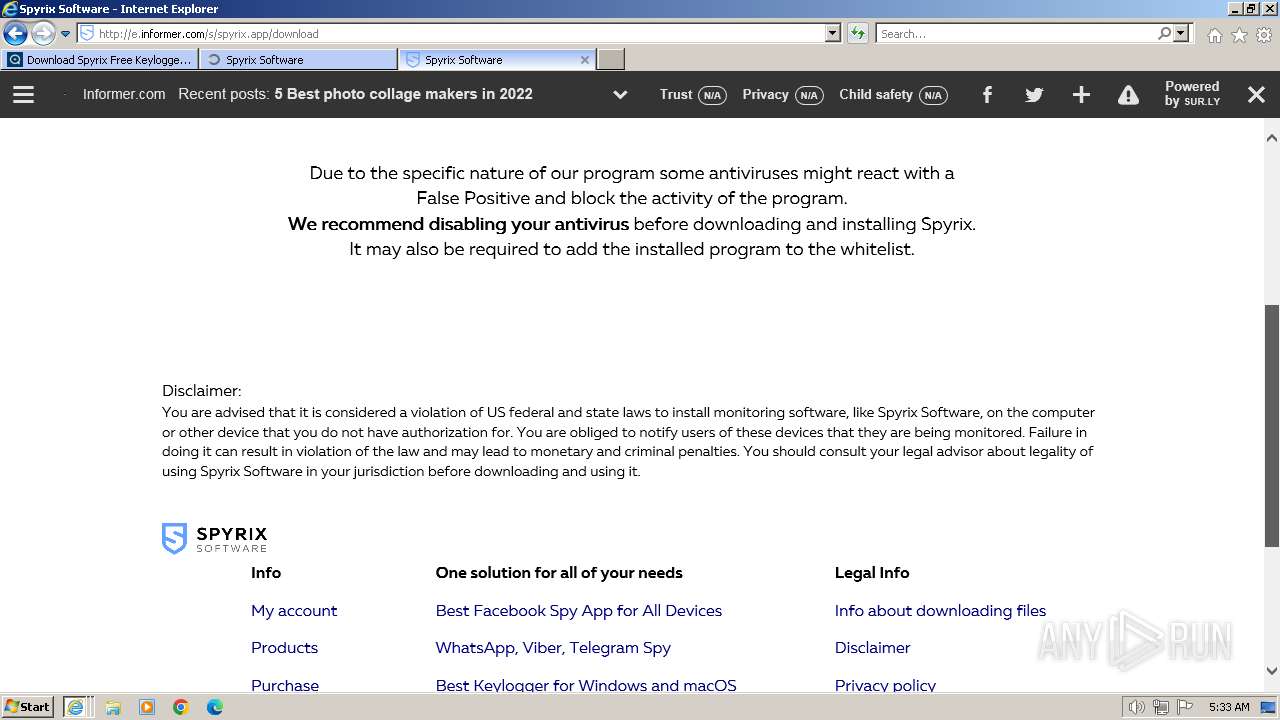Open recent pages dropdown beside navigation arrows
The image size is (1280, 720).
66,34
